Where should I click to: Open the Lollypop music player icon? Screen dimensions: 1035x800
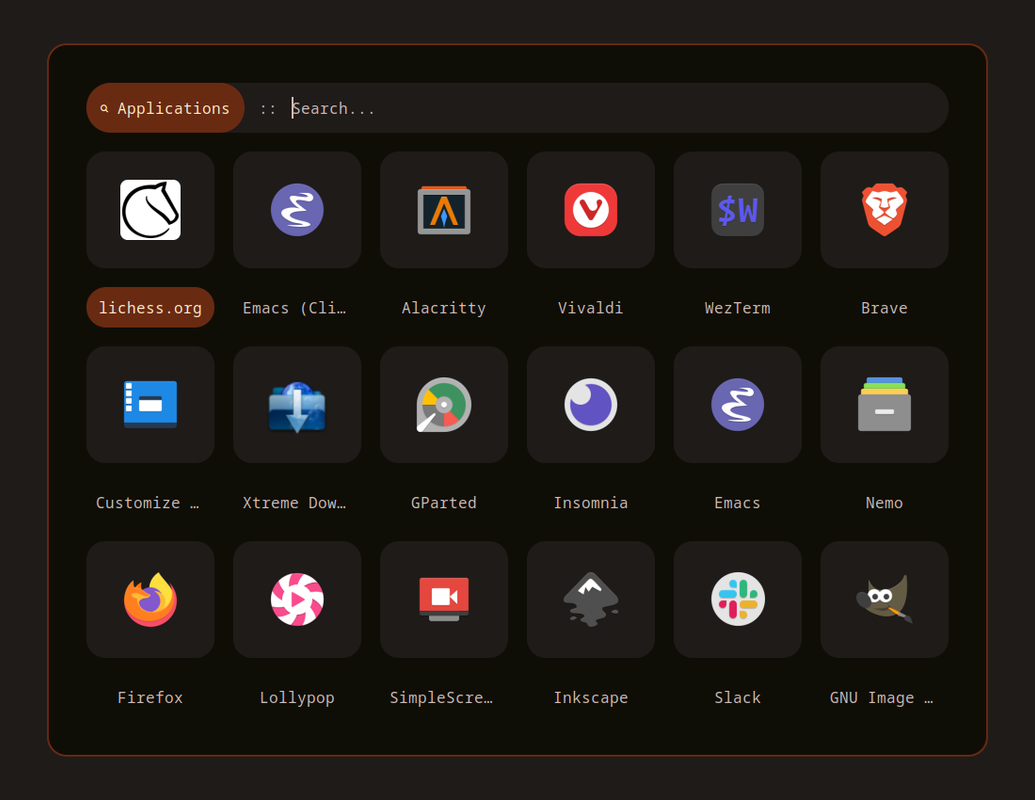point(297,599)
